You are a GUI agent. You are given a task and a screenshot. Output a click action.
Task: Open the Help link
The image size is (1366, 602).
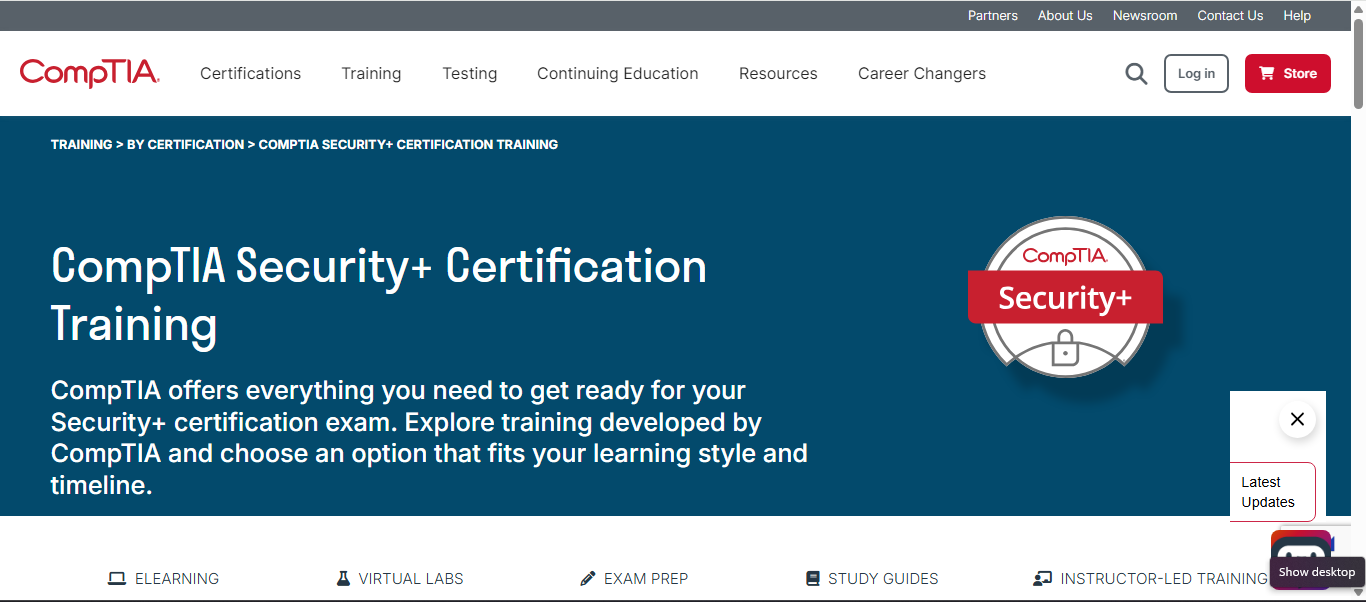coord(1297,16)
